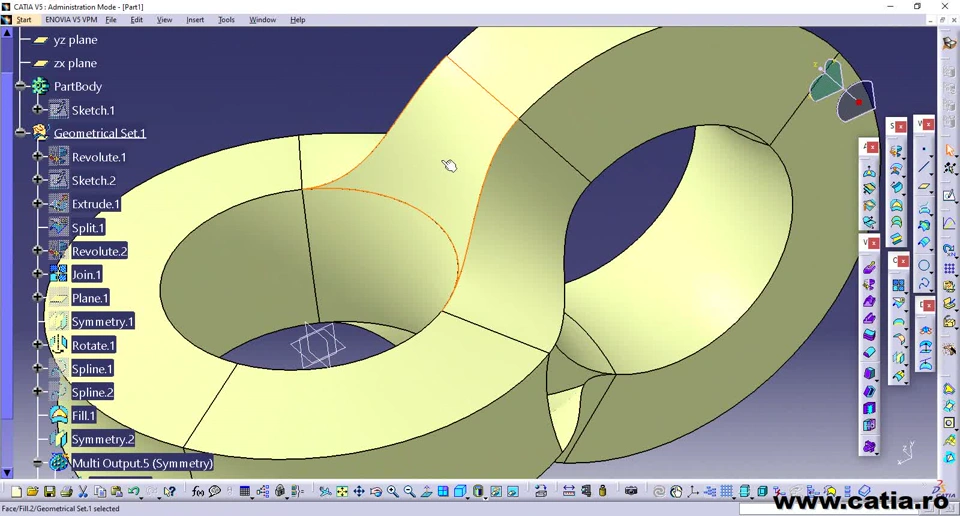Select the Plane tool in wireframe toolbar

924,186
